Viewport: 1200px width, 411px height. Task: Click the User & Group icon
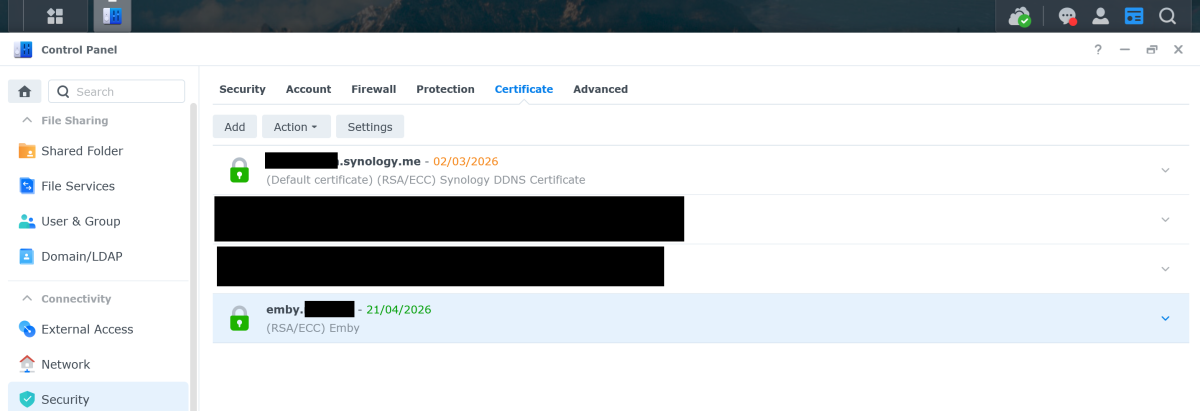click(x=27, y=221)
